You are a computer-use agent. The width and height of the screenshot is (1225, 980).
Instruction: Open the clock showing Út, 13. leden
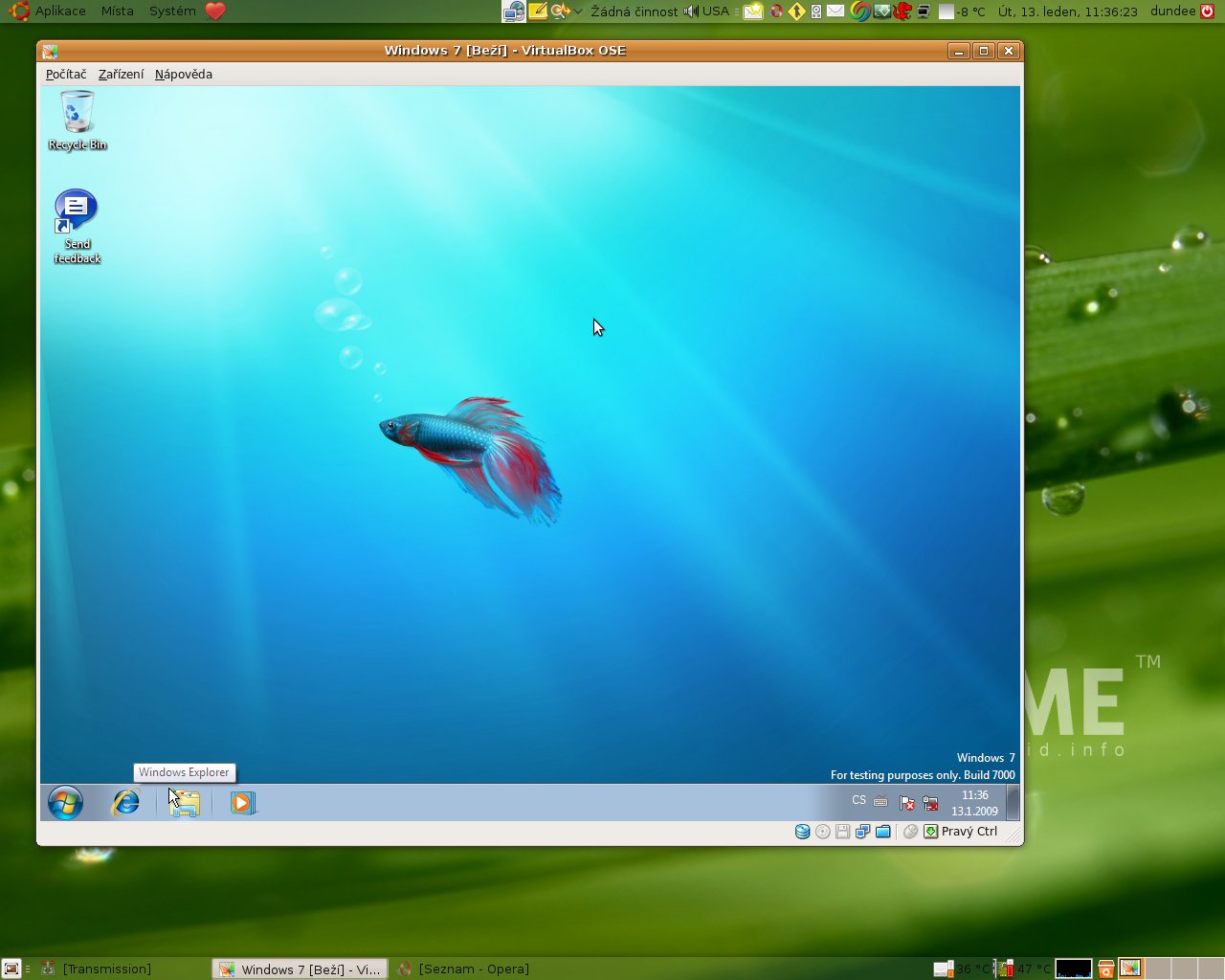coord(1068,11)
